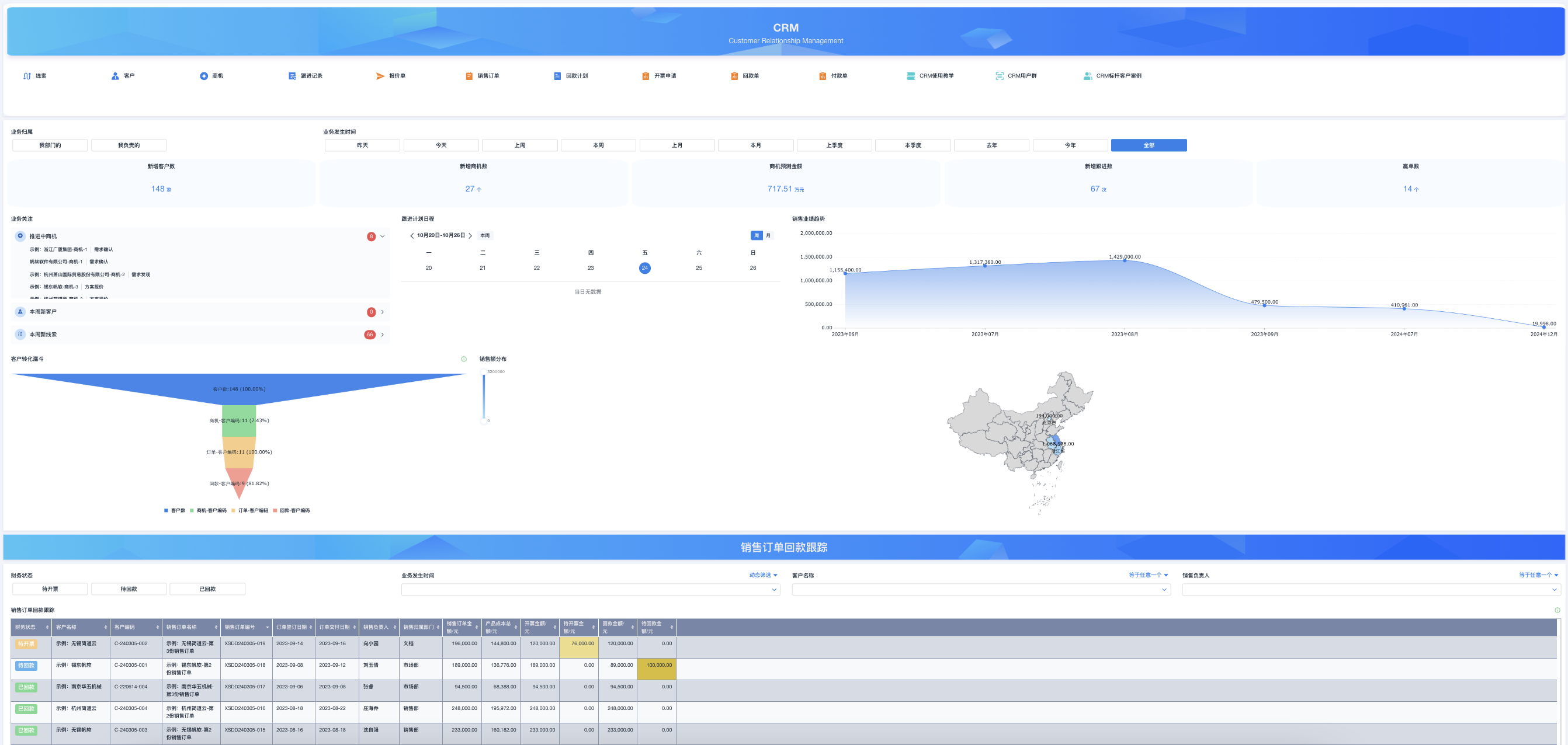Expand the 本周新线索 section
Viewport: 1568px width, 745px height.
382,334
